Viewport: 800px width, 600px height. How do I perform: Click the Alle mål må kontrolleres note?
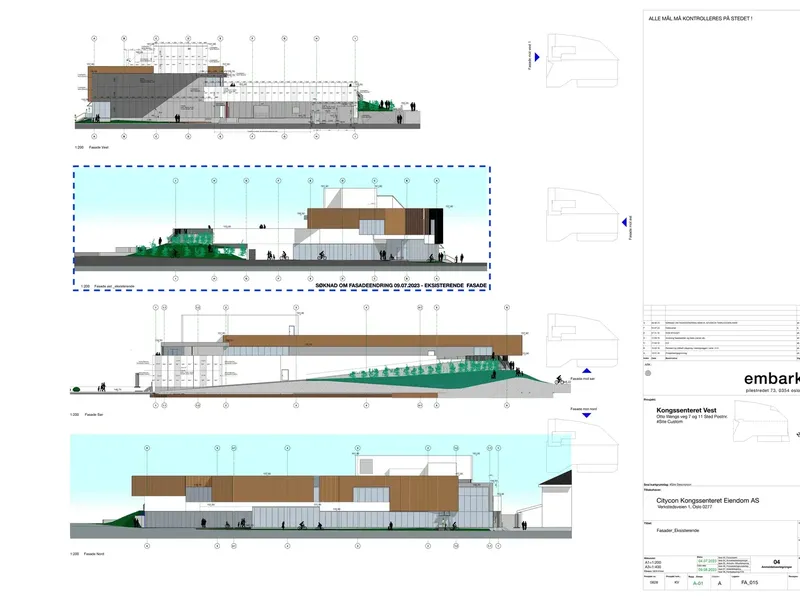point(700,18)
